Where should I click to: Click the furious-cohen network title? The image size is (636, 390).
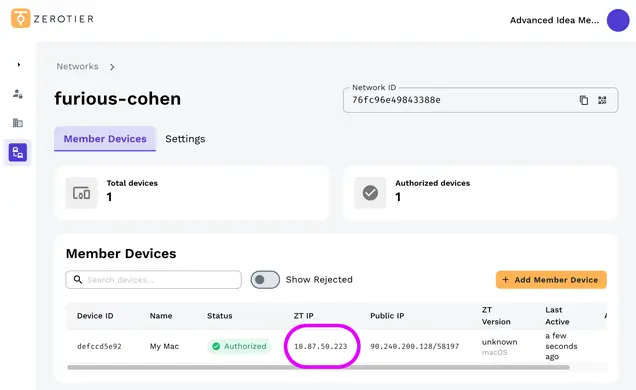point(118,99)
